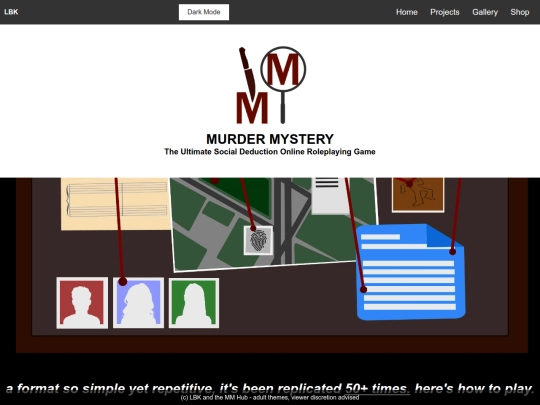Click the LBK copyright footer text
Viewport: 540px width, 405px height.
point(270,398)
